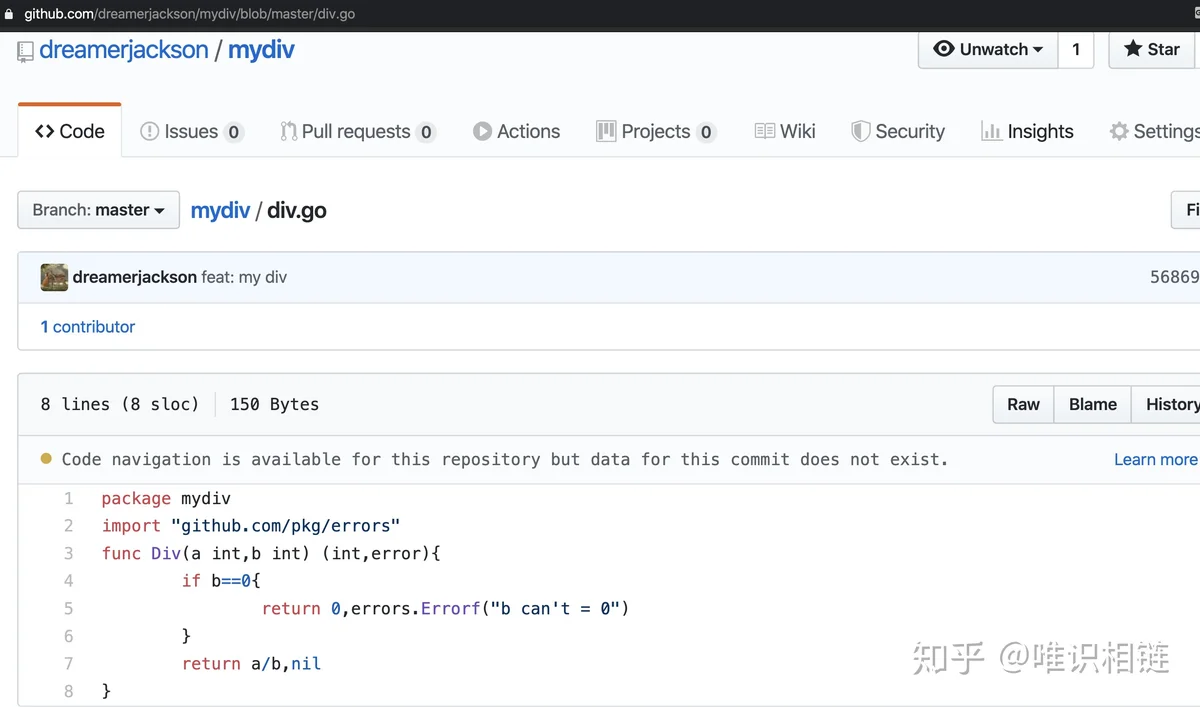
Task: Open the file History
Action: pyautogui.click(x=1168, y=404)
